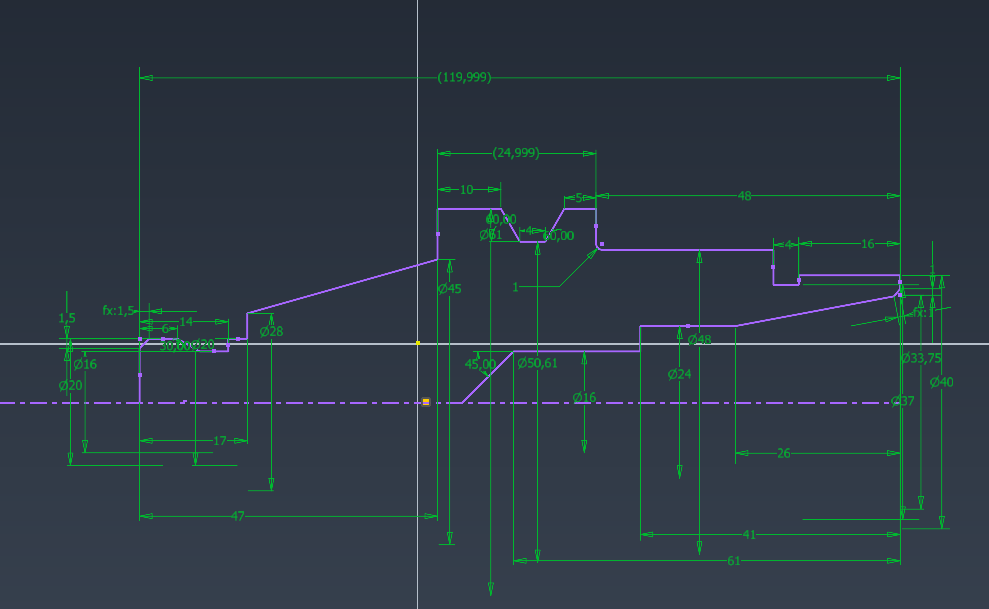Viewport: 989px width, 609px height.
Task: Select the Ø28 diameter dimension
Action: tap(271, 331)
